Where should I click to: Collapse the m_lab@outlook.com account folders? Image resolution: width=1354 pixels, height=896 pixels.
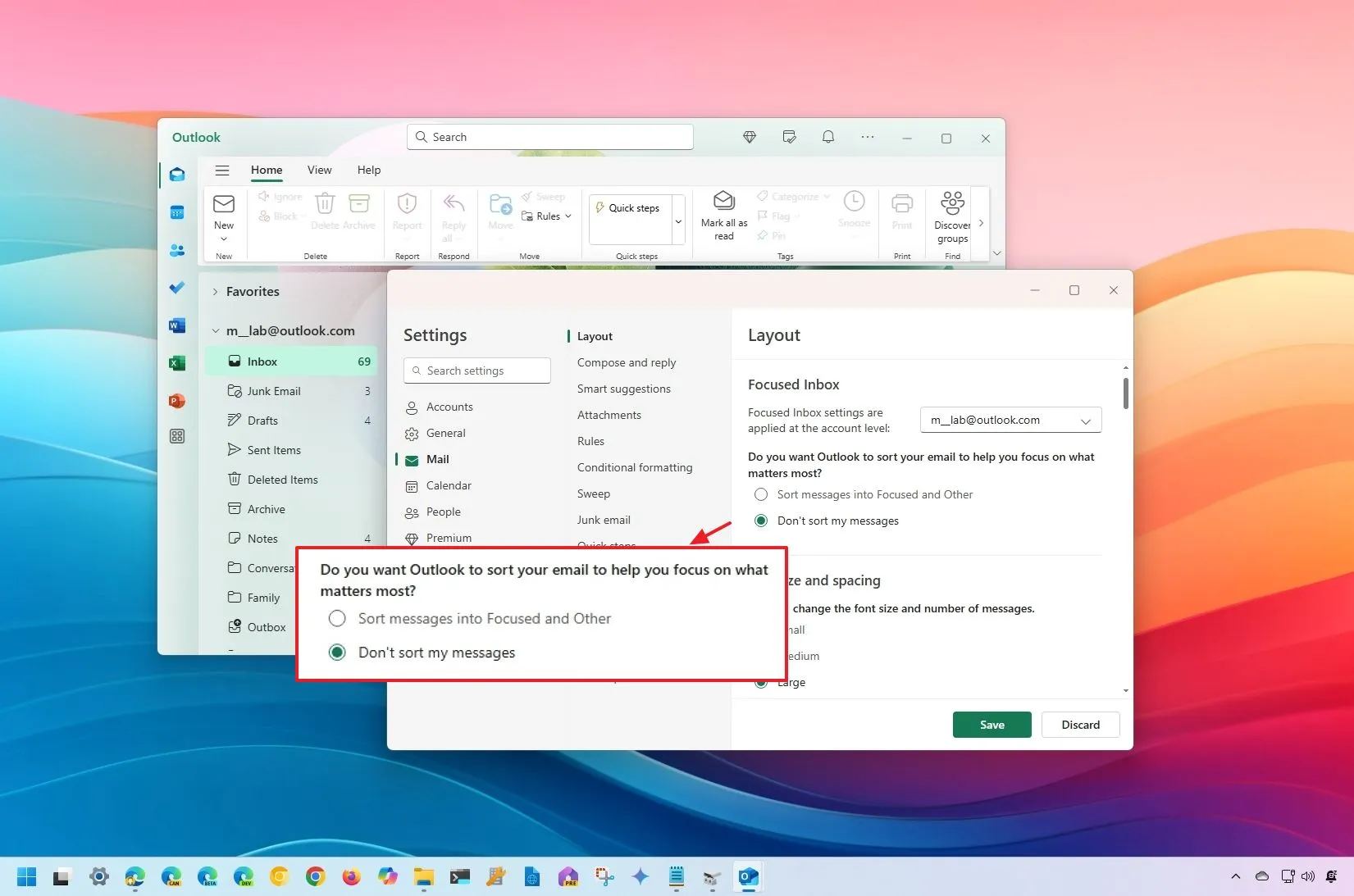click(215, 331)
